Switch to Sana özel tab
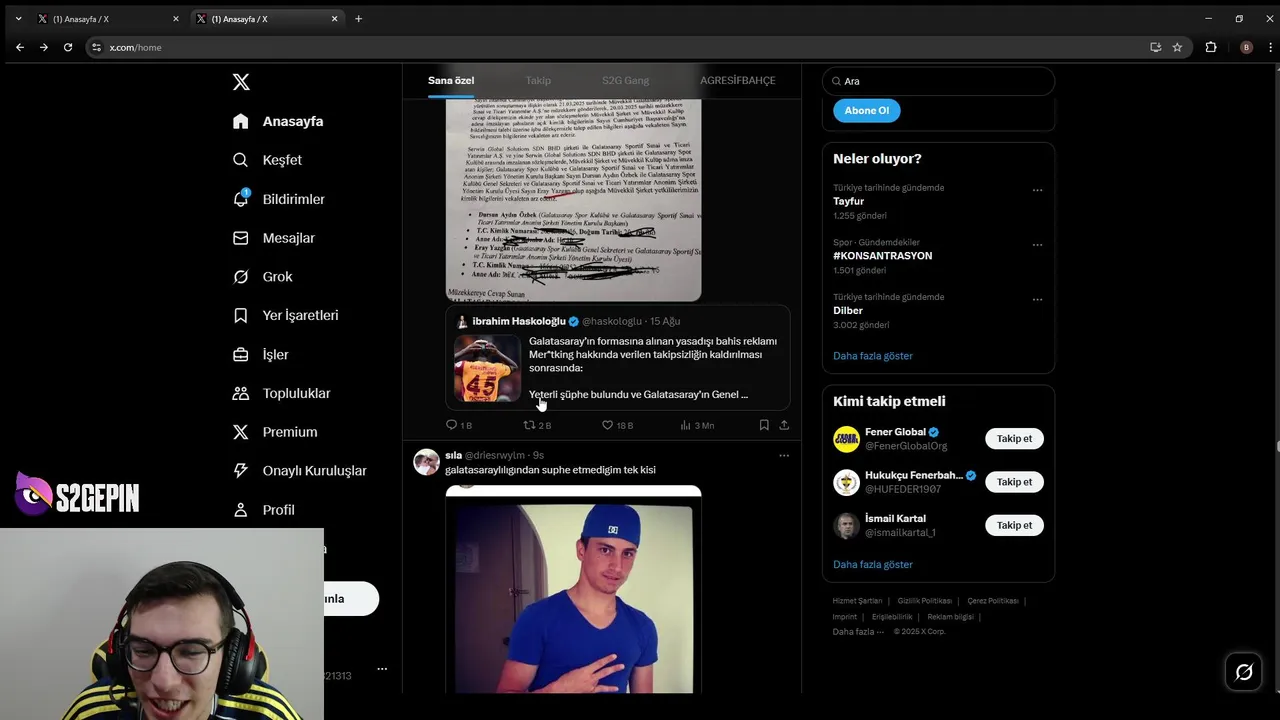The image size is (1280, 720). point(451,80)
